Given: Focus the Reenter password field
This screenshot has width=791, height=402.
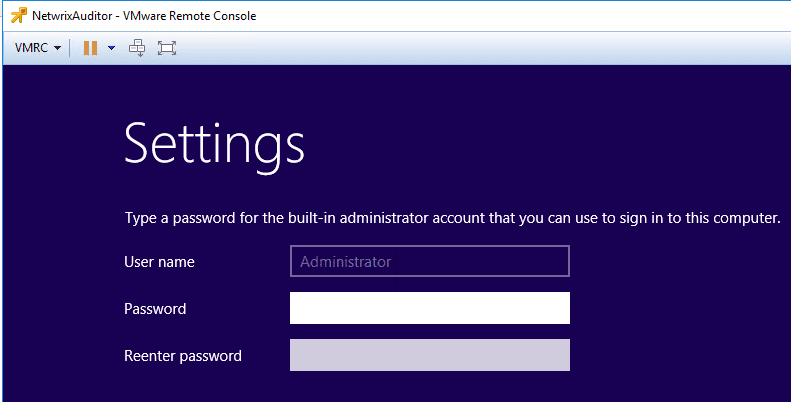Looking at the screenshot, I should (429, 355).
